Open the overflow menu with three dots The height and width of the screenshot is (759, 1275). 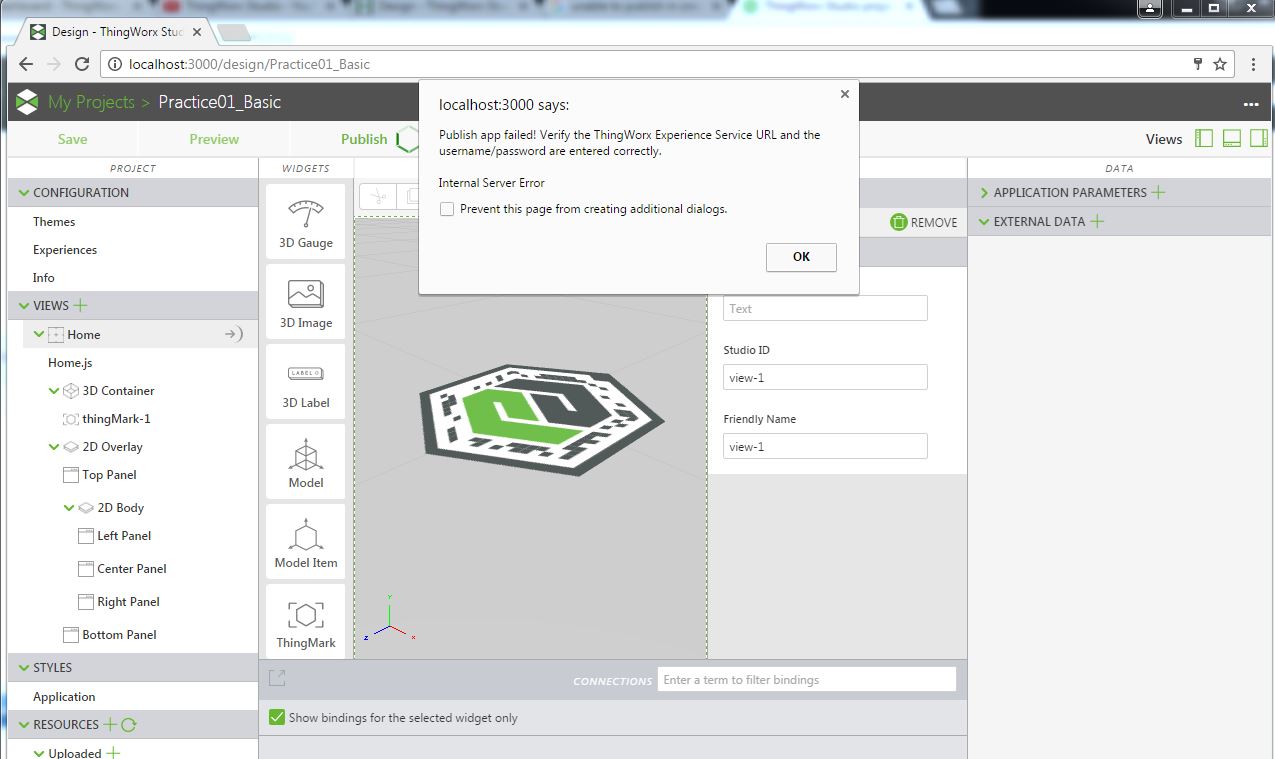click(1251, 104)
